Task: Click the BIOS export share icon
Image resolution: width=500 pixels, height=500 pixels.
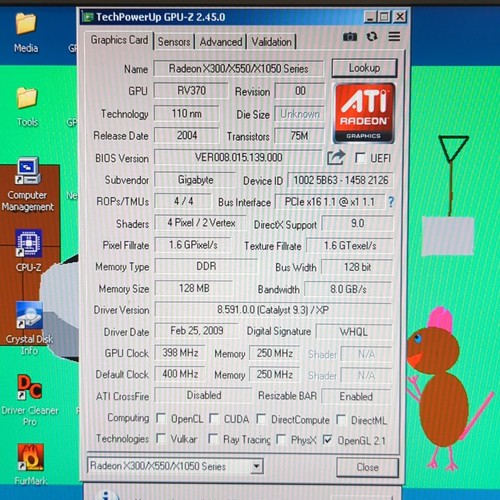Action: [336, 158]
